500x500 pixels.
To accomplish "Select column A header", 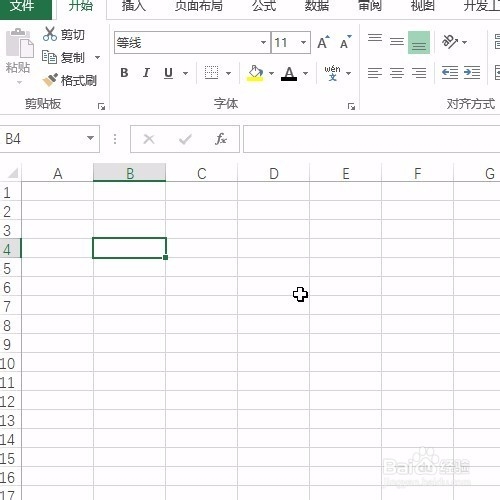I will pos(58,173).
